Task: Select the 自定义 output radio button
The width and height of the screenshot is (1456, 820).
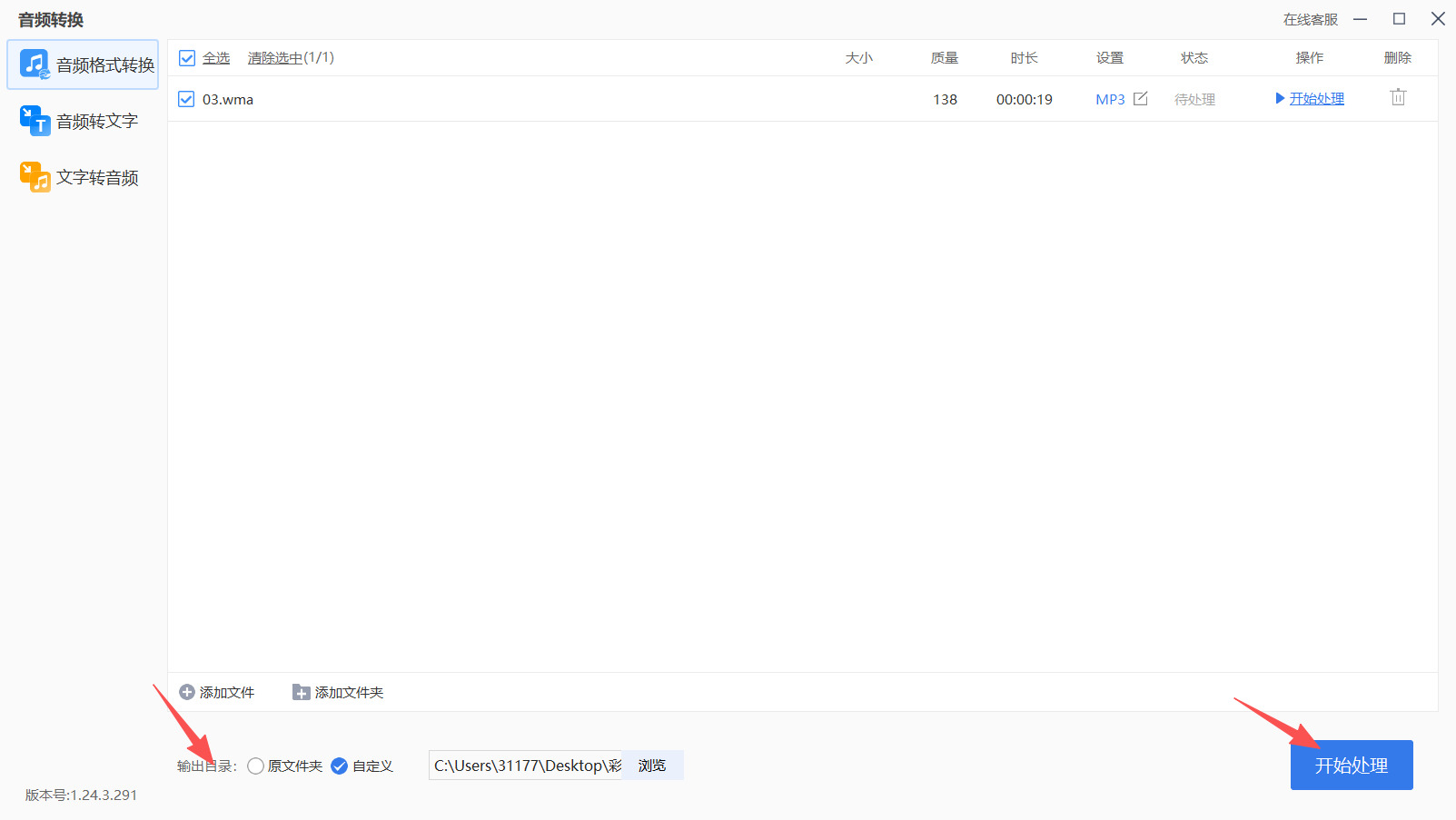Action: [x=340, y=766]
